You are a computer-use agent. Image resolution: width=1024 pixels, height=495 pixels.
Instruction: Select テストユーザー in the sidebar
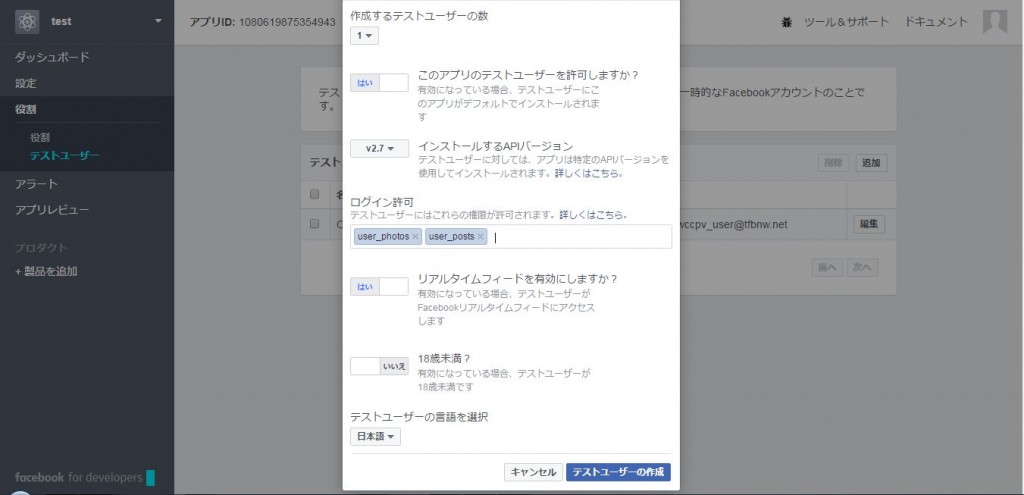click(65, 155)
